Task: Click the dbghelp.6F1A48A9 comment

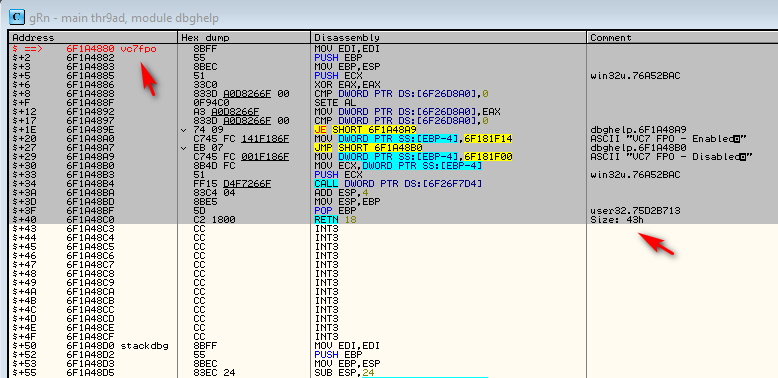Action: 638,130
